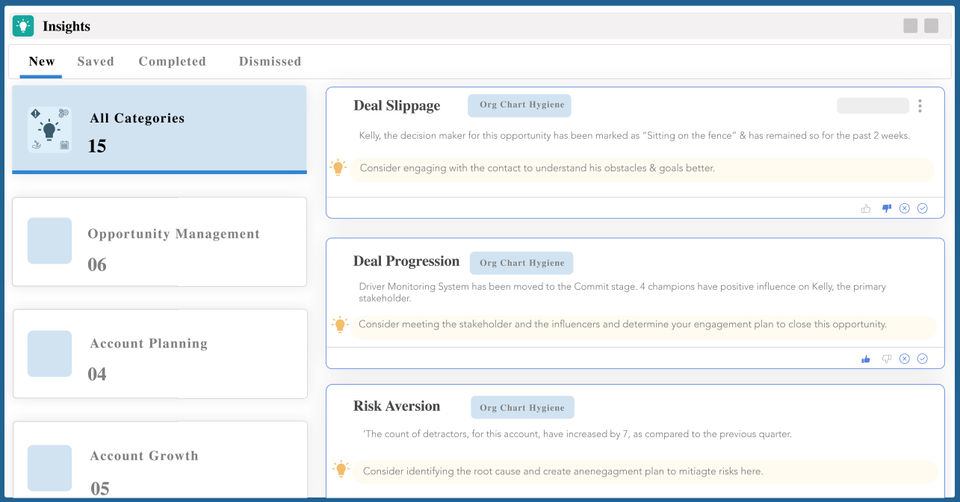Thumbs up the Deal Slippage insight
Image resolution: width=960 pixels, height=502 pixels.
click(x=866, y=209)
